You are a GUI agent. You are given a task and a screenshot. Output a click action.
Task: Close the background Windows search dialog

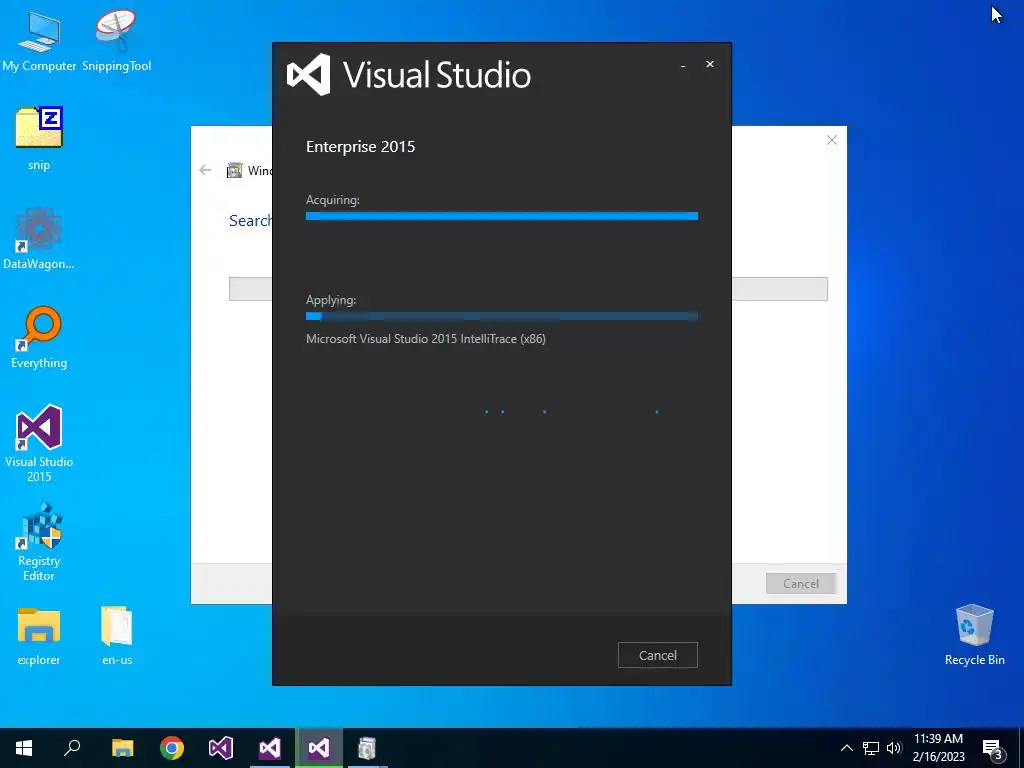click(831, 140)
